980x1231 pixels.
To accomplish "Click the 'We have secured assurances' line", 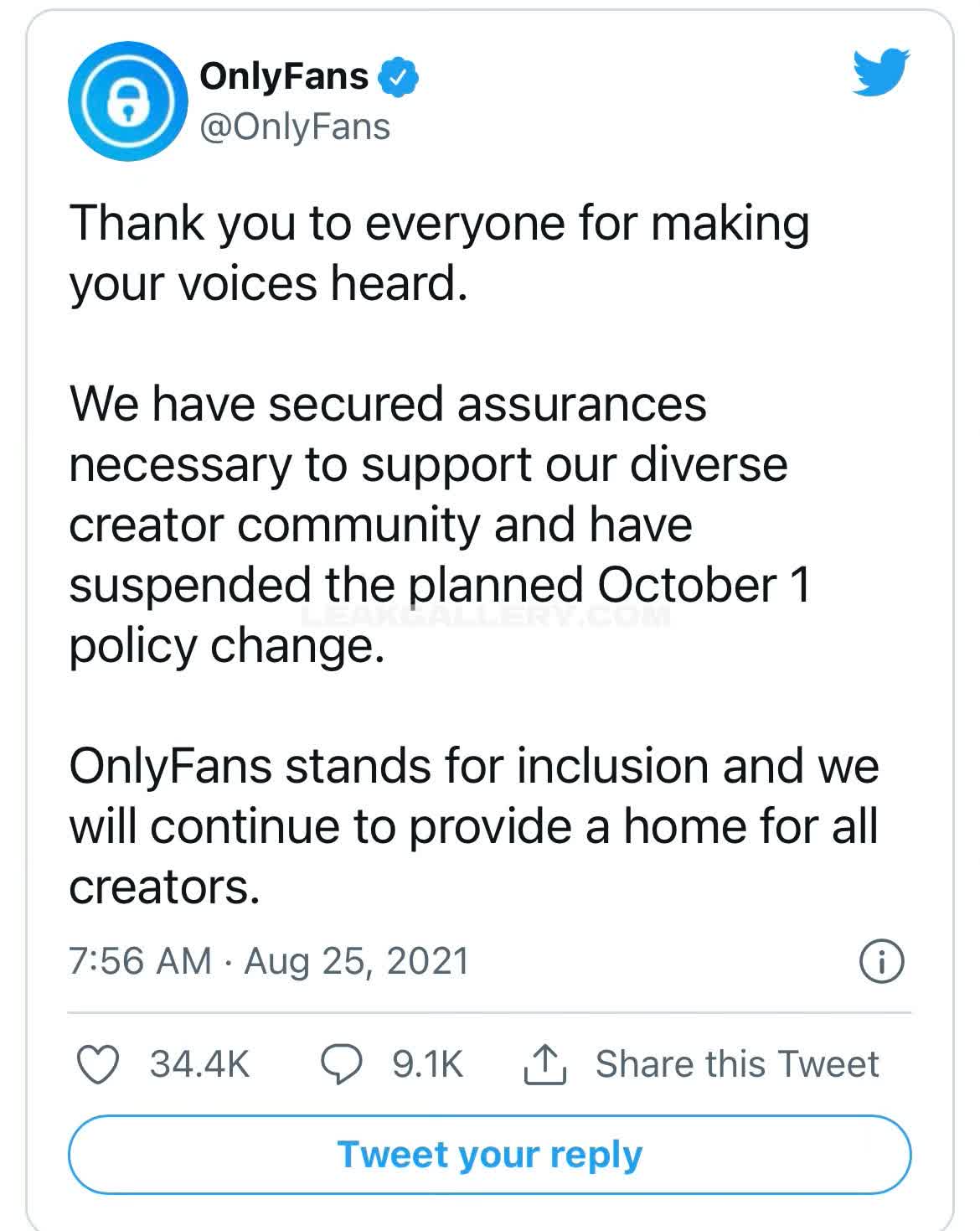I will click(x=388, y=404).
